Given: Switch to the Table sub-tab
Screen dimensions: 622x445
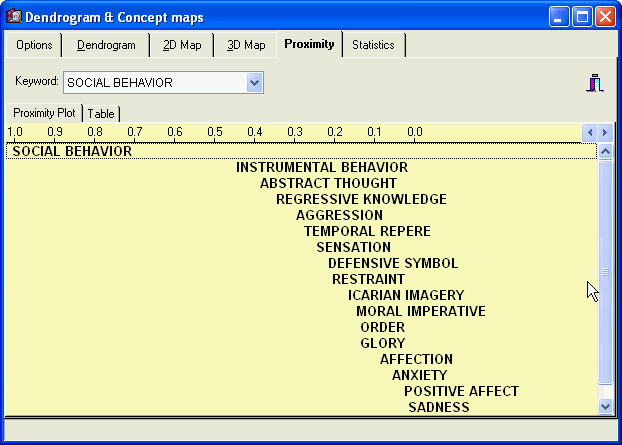Looking at the screenshot, I should coord(101,114).
